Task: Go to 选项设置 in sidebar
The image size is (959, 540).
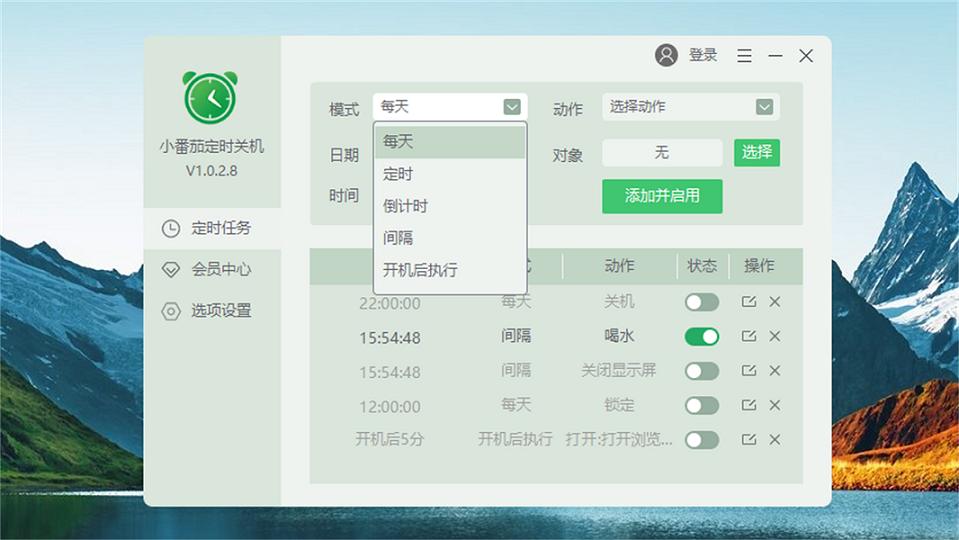Action: [221, 311]
